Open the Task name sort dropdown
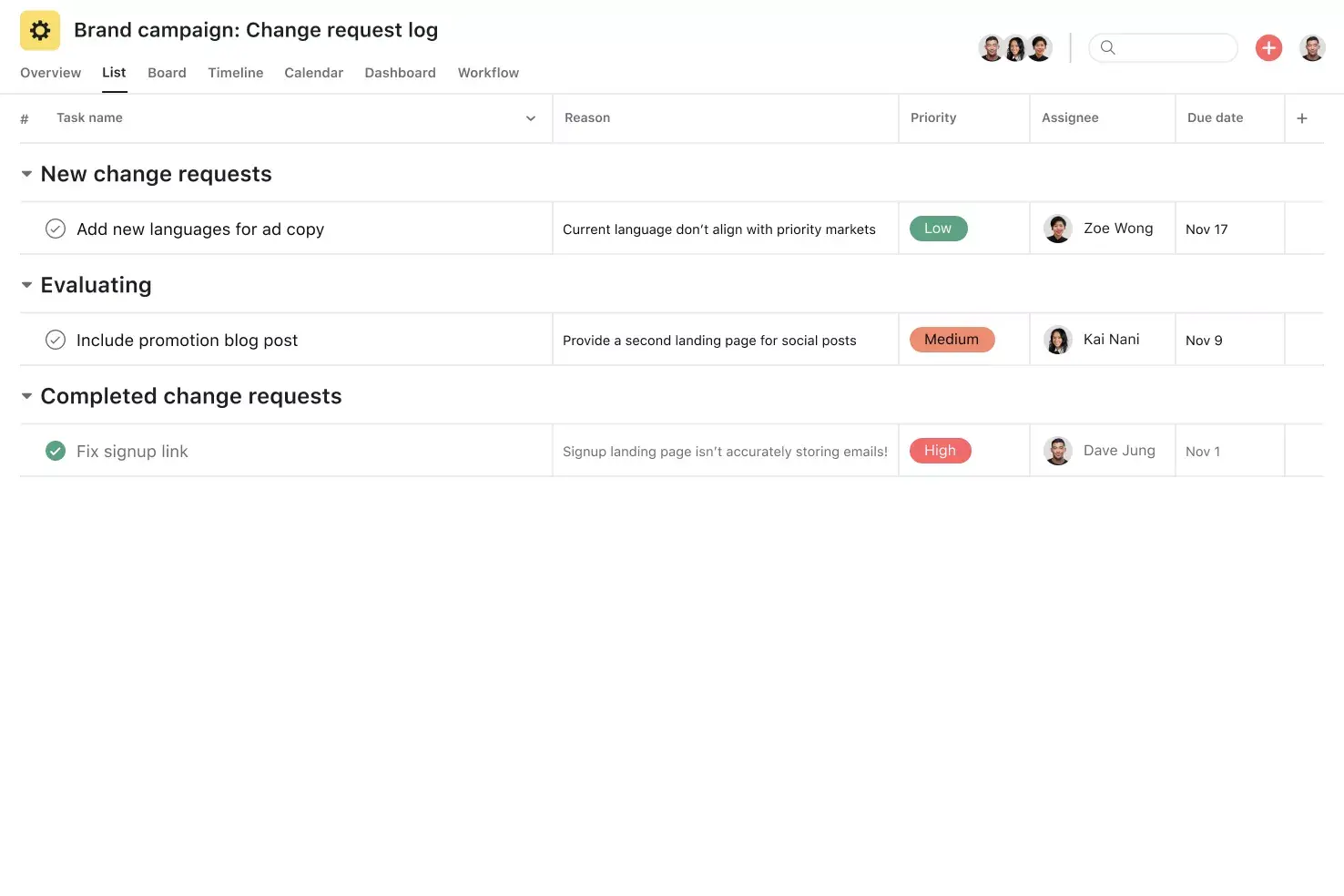This screenshot has height=896, width=1344. pos(530,117)
